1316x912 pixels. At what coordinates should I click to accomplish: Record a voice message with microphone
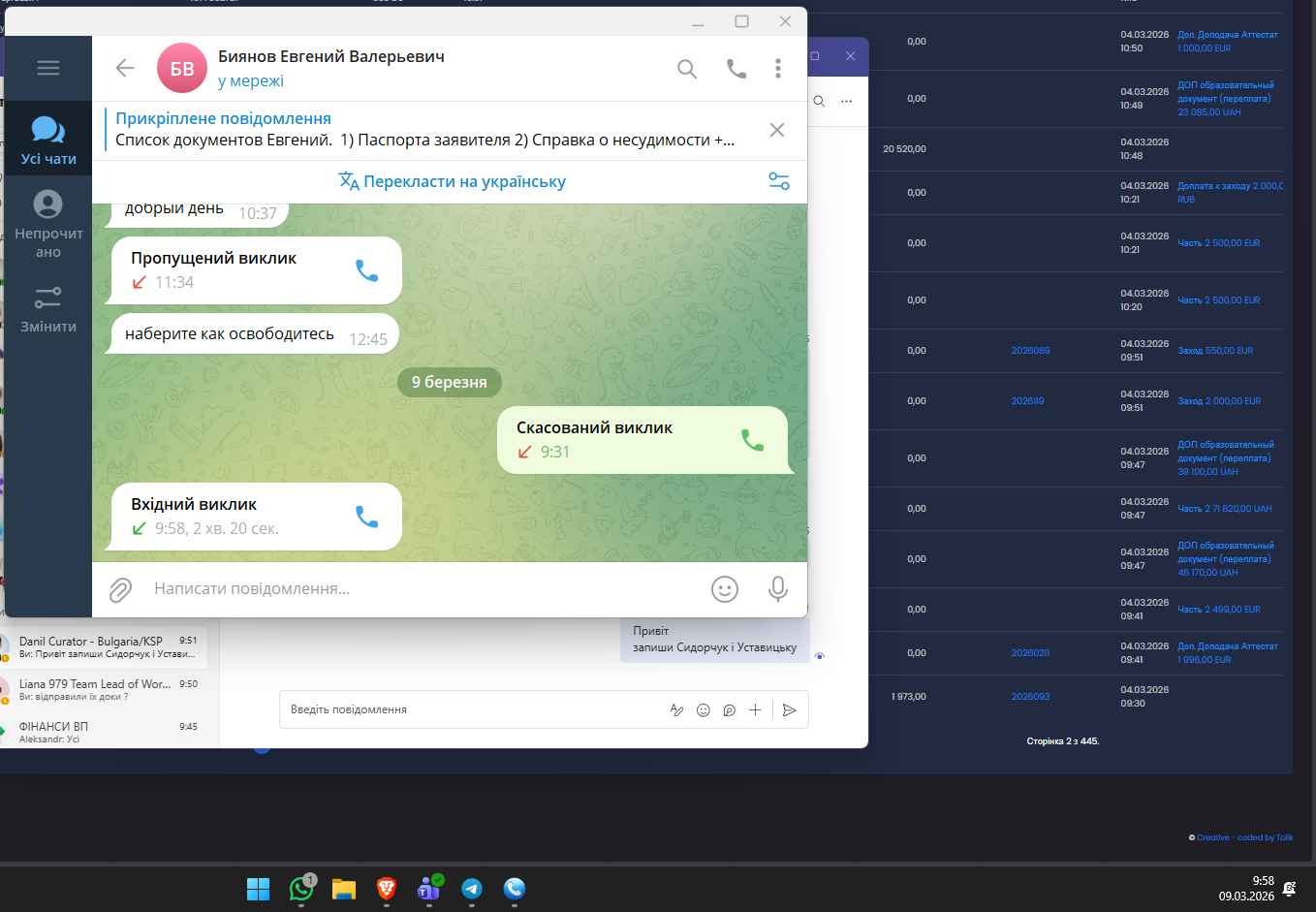point(777,589)
